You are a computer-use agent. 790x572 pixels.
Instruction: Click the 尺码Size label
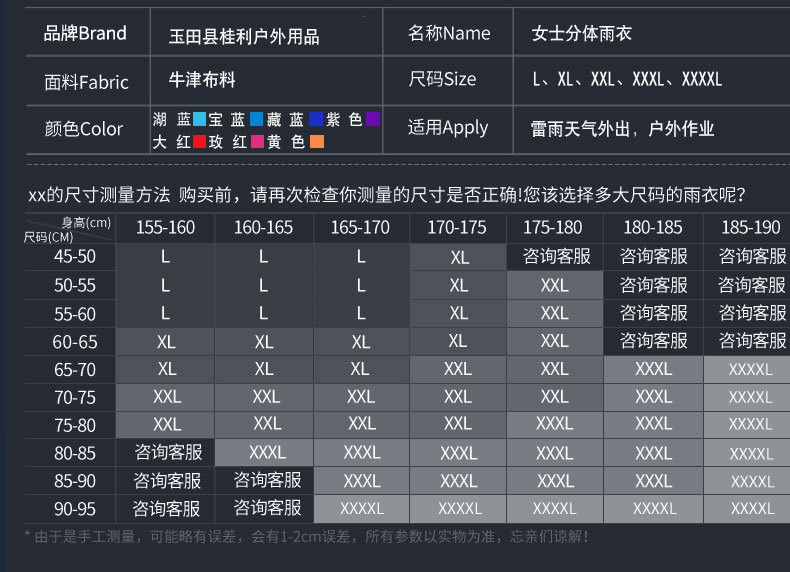tap(442, 79)
